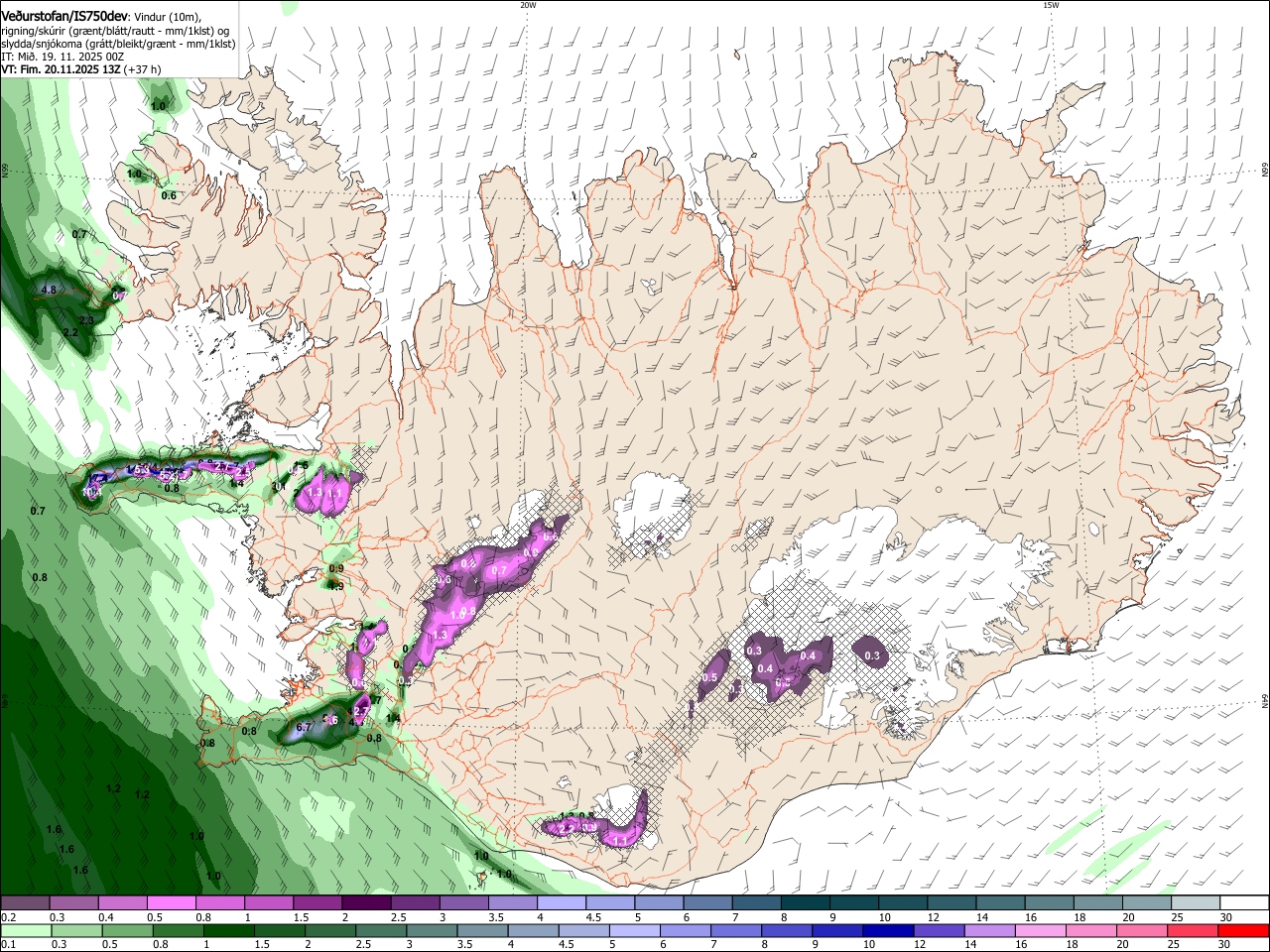Click the 20W longitude label
This screenshot has height=952, width=1270.
[x=528, y=5]
